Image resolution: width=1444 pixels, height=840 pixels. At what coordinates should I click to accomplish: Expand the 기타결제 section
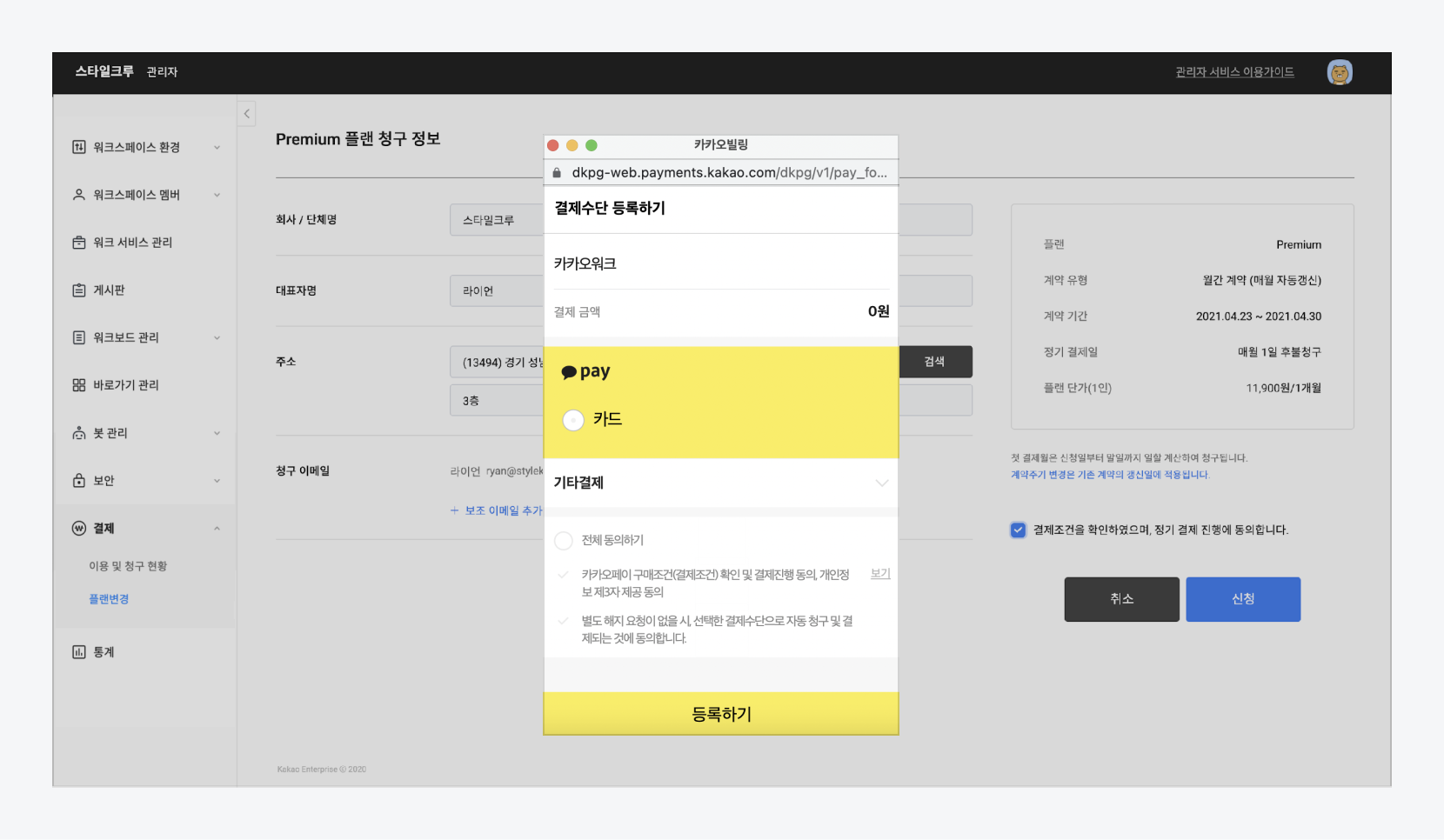point(881,483)
